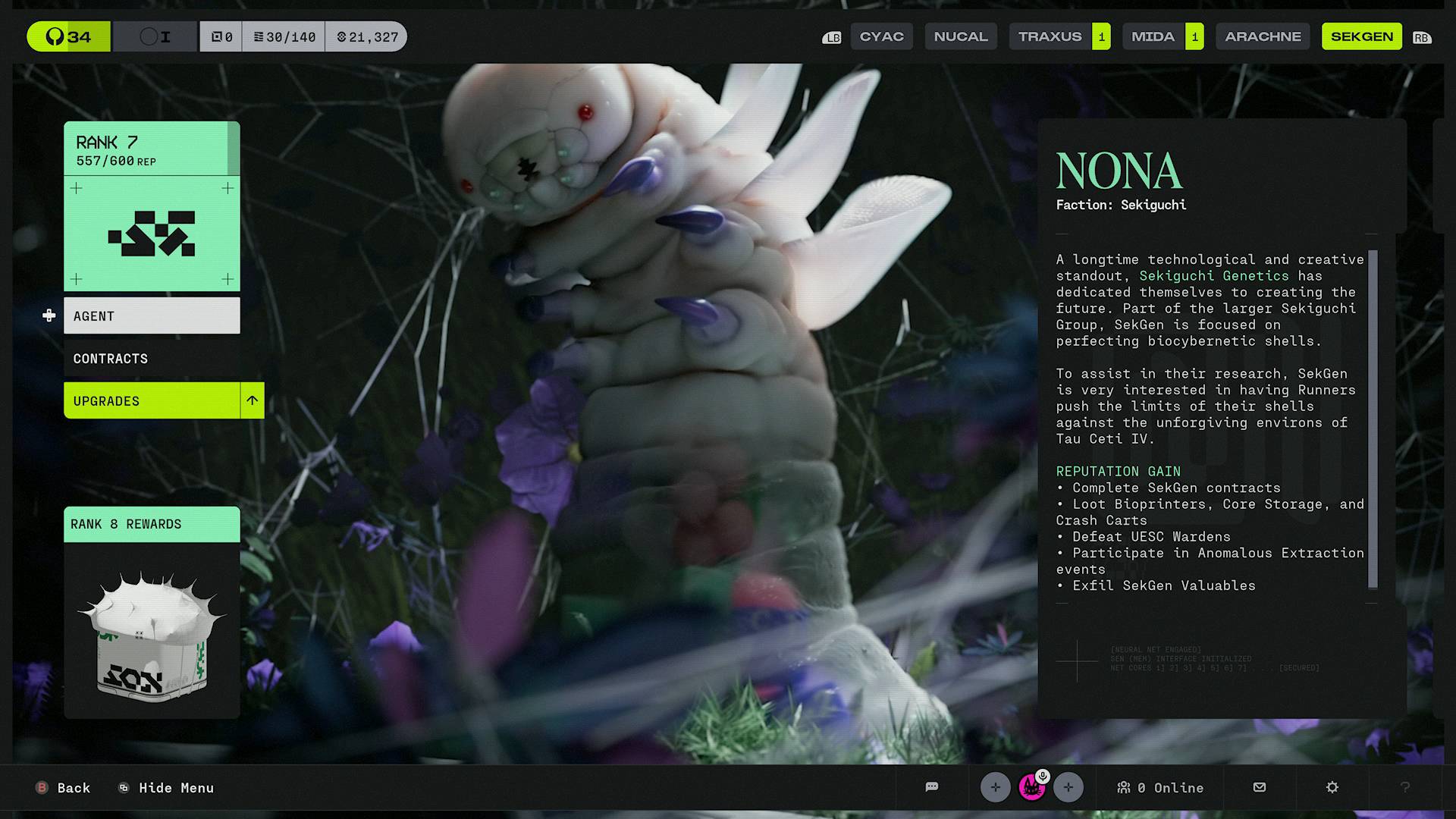Expand the Upgrades arrow button
1456x819 pixels.
click(252, 400)
